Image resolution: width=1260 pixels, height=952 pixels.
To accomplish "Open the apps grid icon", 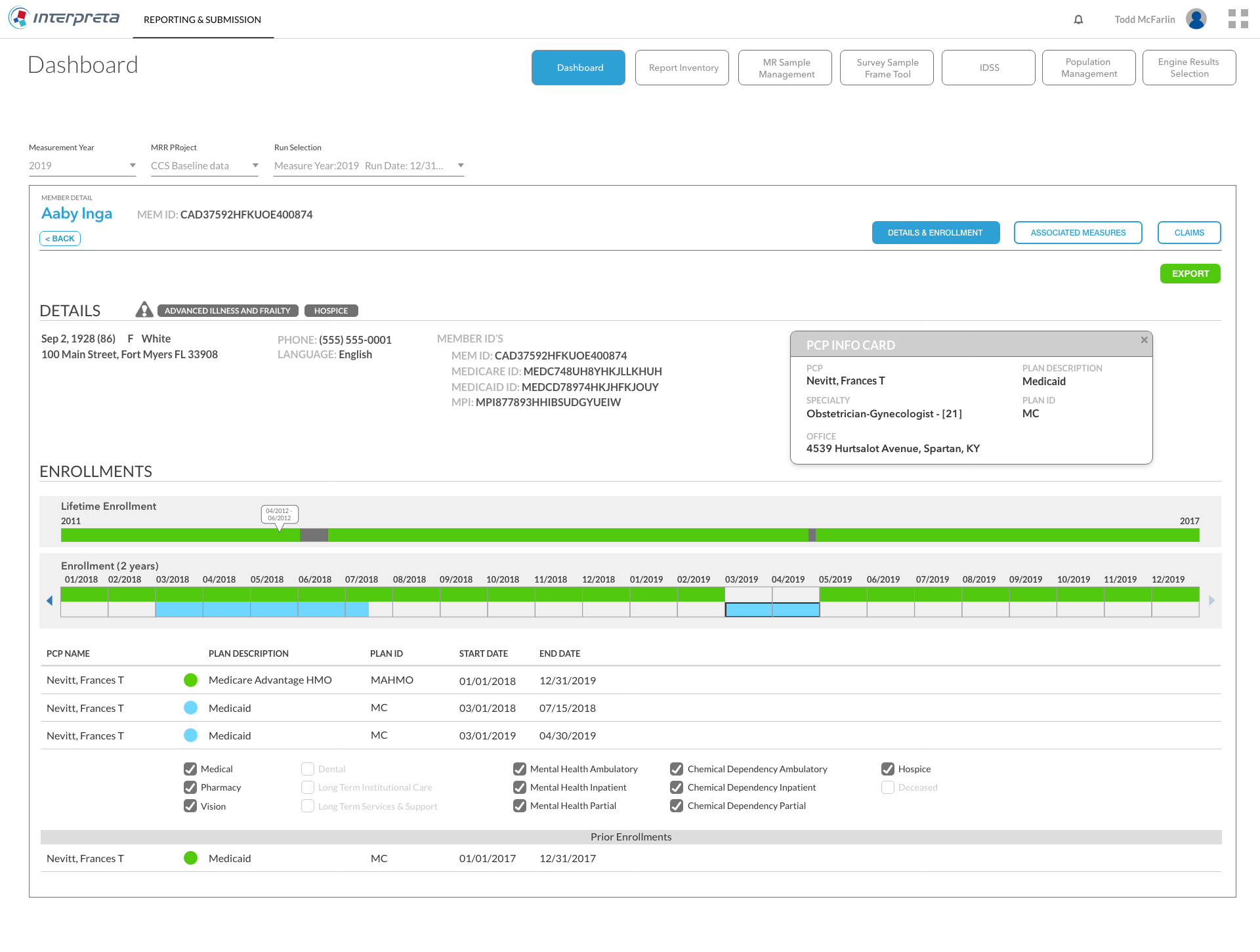I will (1238, 19).
